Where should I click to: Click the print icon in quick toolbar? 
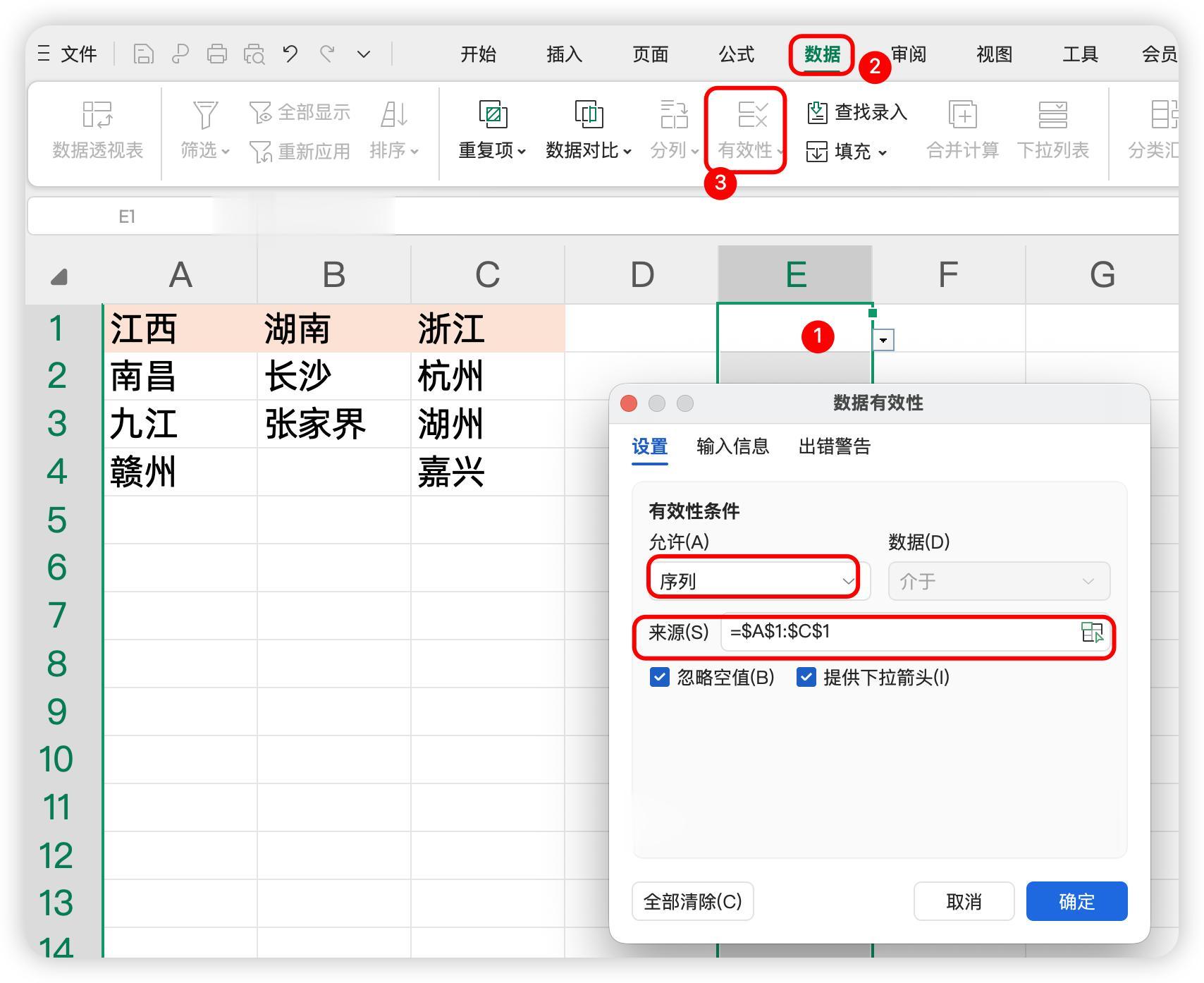(x=217, y=54)
